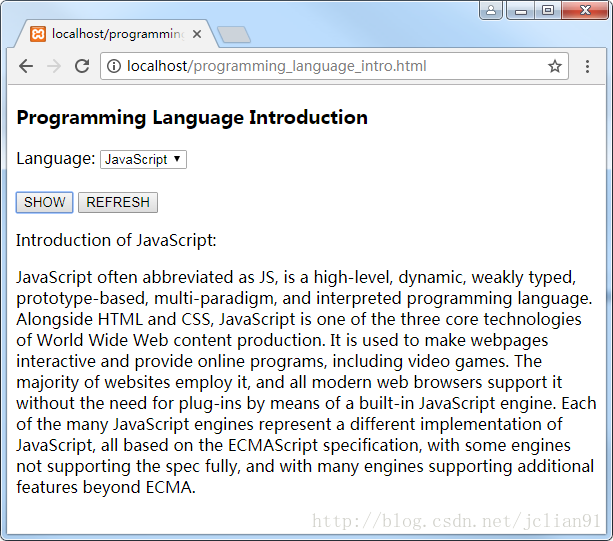
Task: Click the XAMPP favicon on the tab
Action: point(38,34)
